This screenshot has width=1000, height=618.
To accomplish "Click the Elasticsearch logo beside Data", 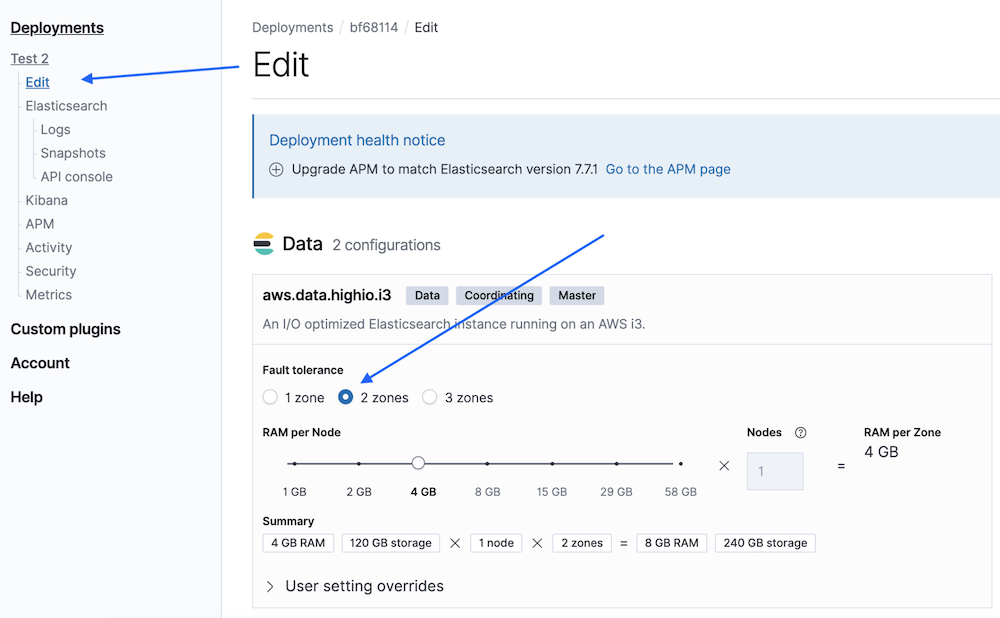I will pyautogui.click(x=263, y=244).
